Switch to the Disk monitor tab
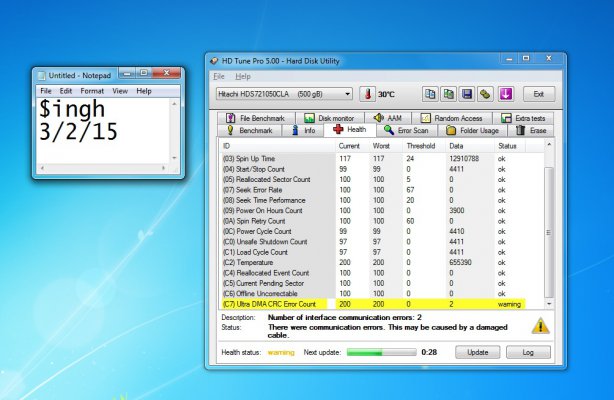614x400 pixels. tap(329, 118)
